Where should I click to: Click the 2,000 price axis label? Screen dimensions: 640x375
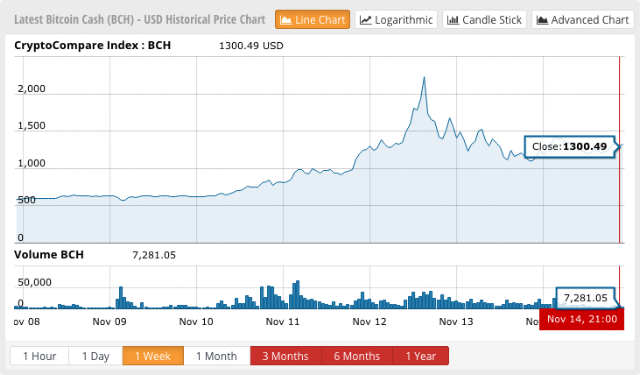tap(31, 89)
